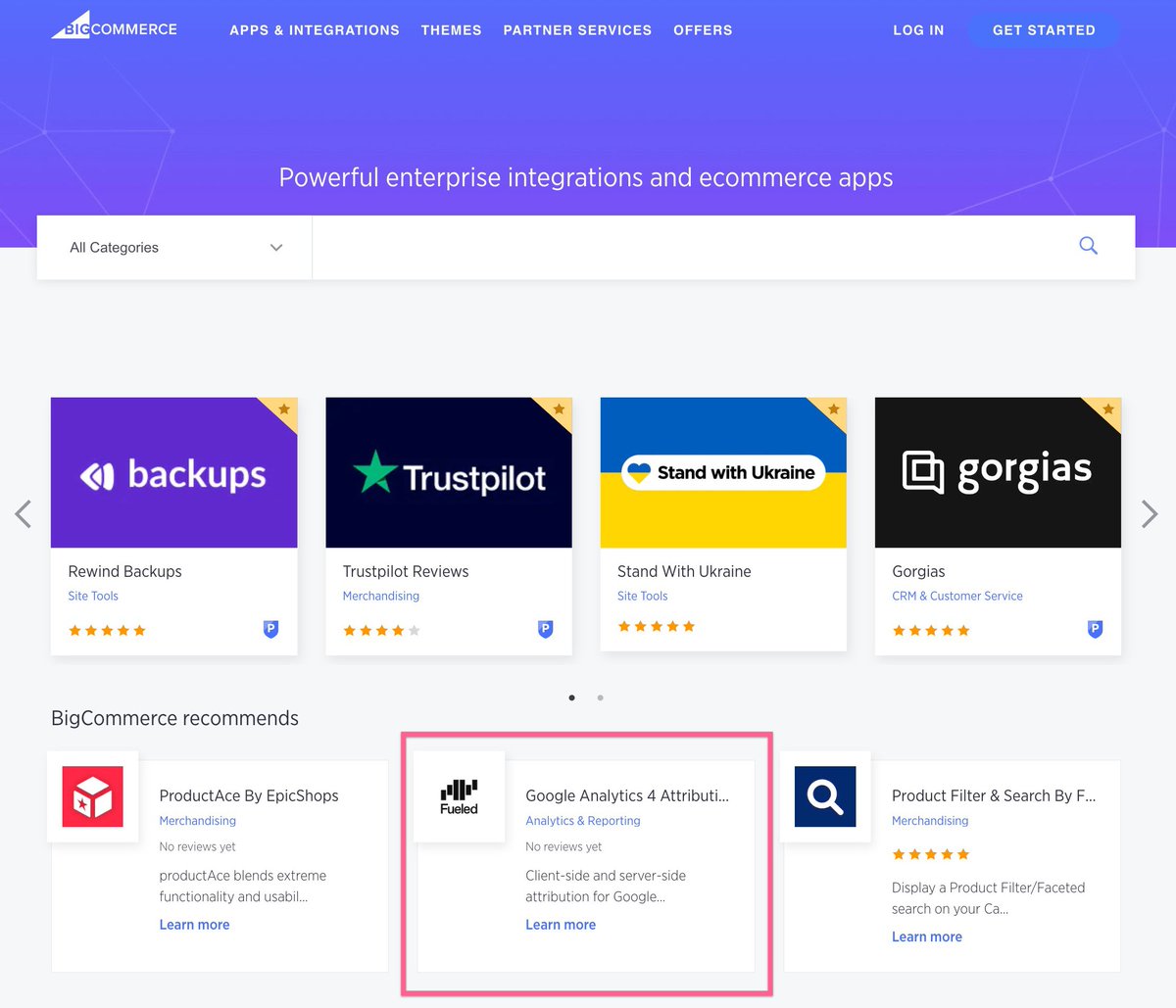Click the 'Powerful enterprise integrations' headline
Screen dimensions: 1176x1008
click(x=586, y=177)
